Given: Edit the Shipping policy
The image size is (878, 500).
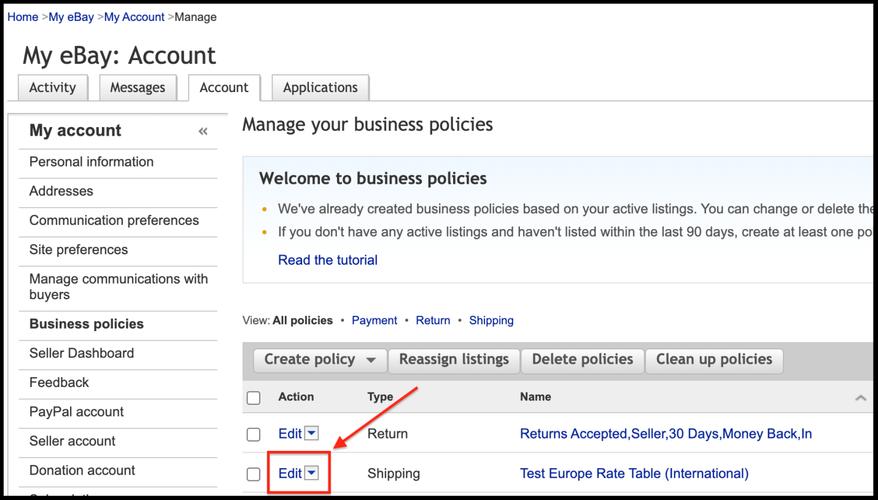Looking at the screenshot, I should point(290,474).
